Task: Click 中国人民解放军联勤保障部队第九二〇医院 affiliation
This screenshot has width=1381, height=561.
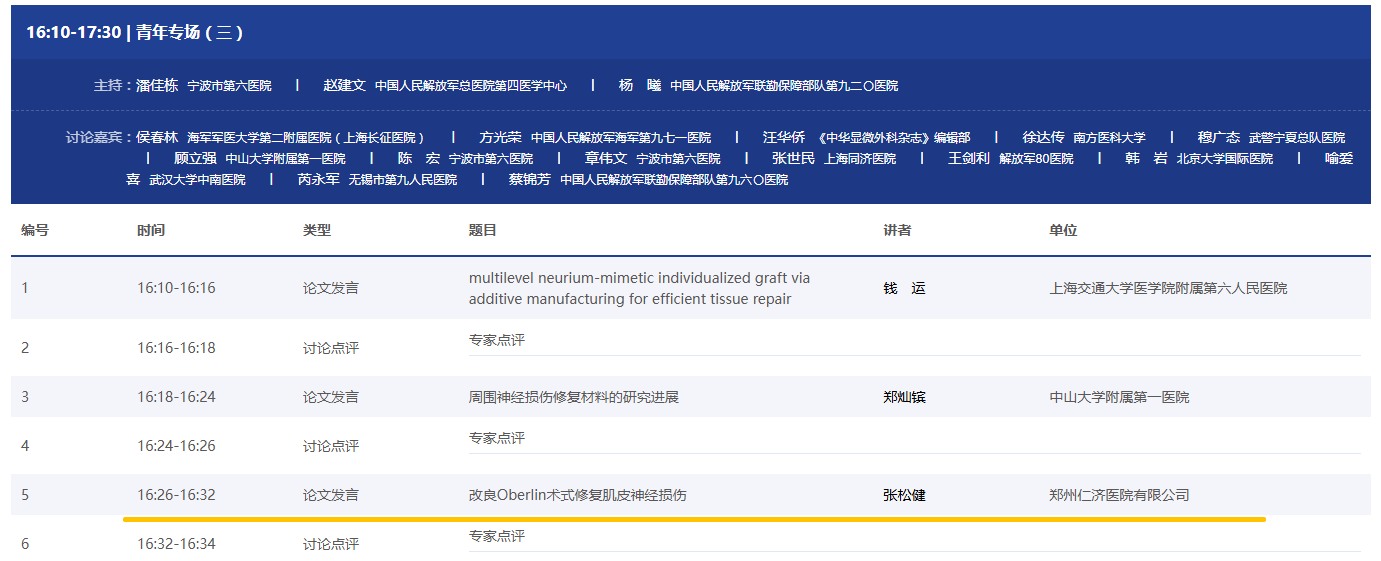Action: [x=784, y=86]
